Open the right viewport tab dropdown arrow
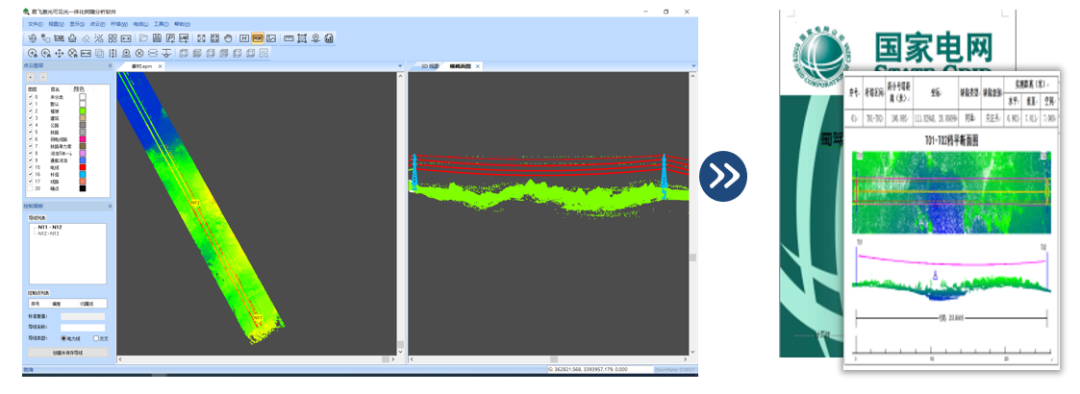The height and width of the screenshot is (394, 1080). [x=692, y=66]
